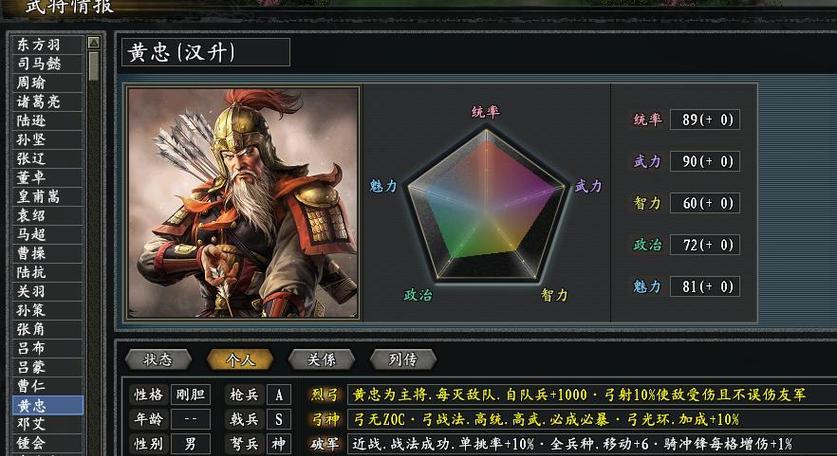Viewport: 837px width, 456px height.
Task: Click the 弩兵 aptitude 神 grade box
Action: pyautogui.click(x=279, y=444)
